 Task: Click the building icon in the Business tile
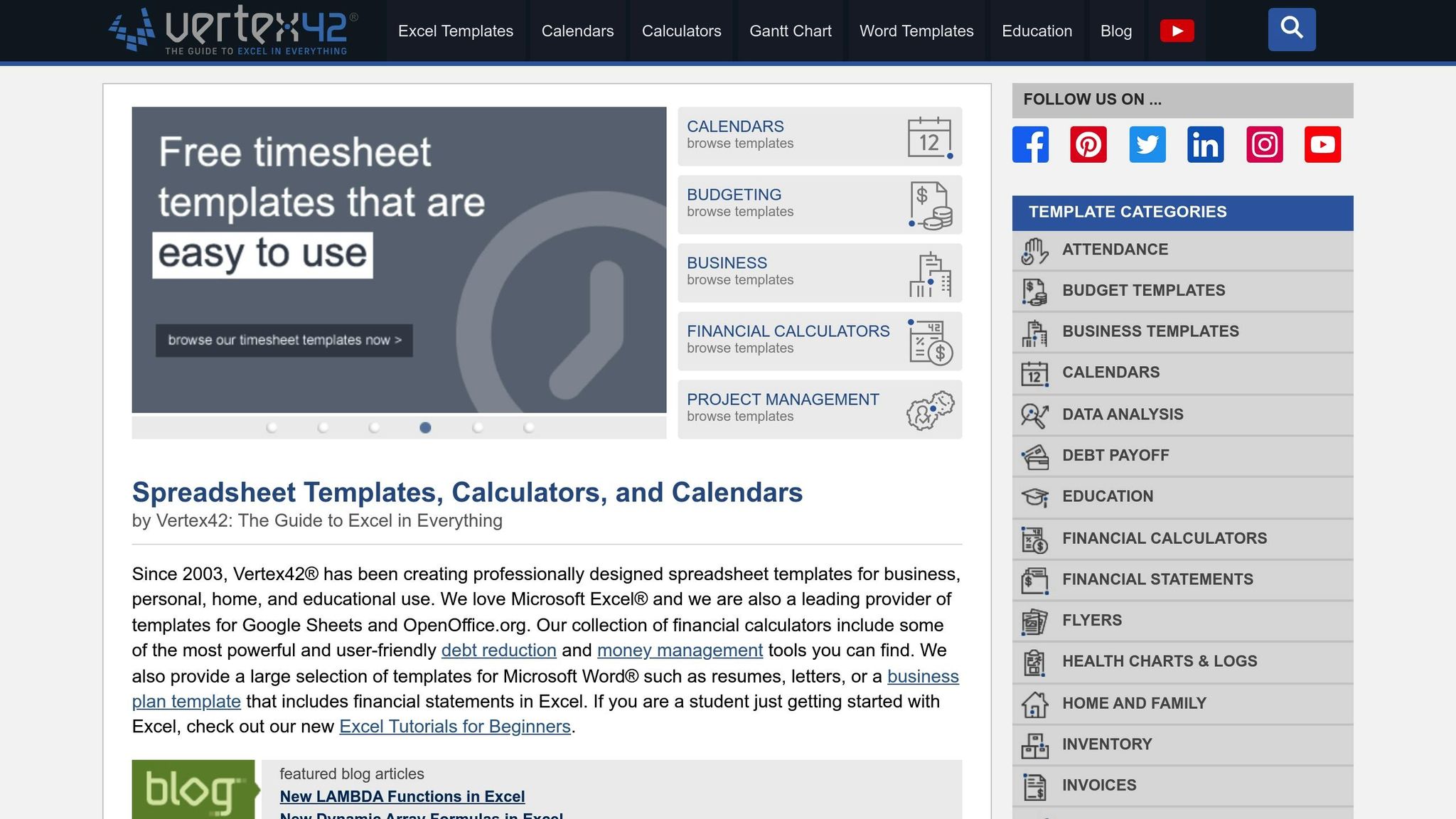tap(930, 274)
